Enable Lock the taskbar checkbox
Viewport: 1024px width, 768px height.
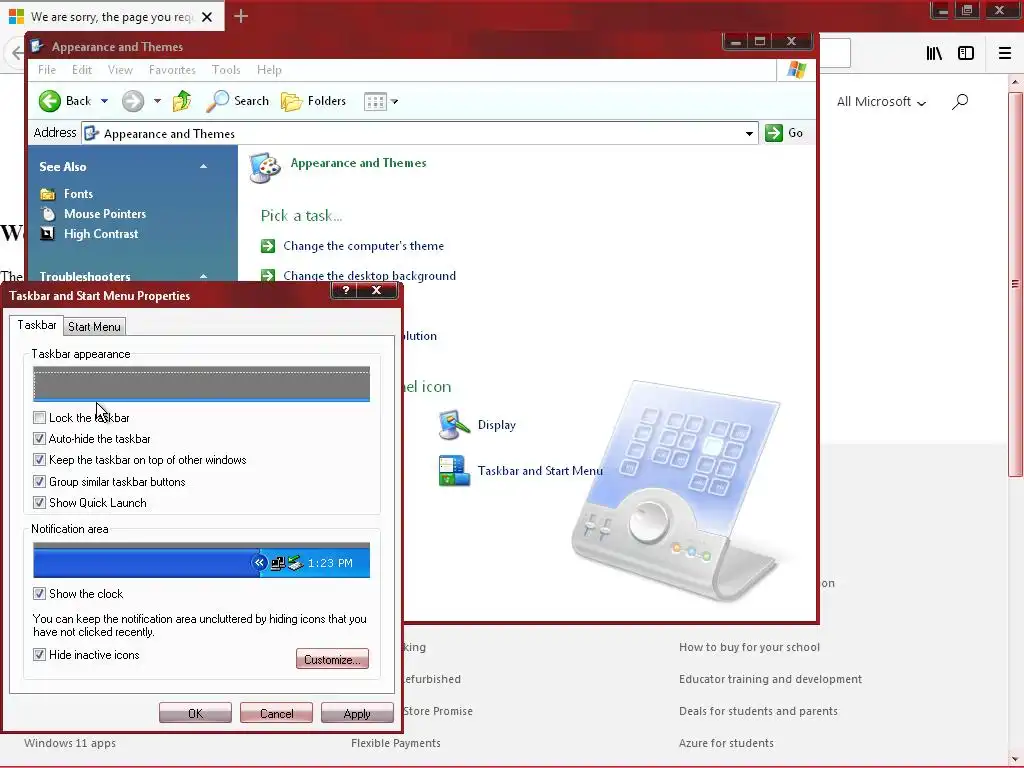(x=39, y=417)
